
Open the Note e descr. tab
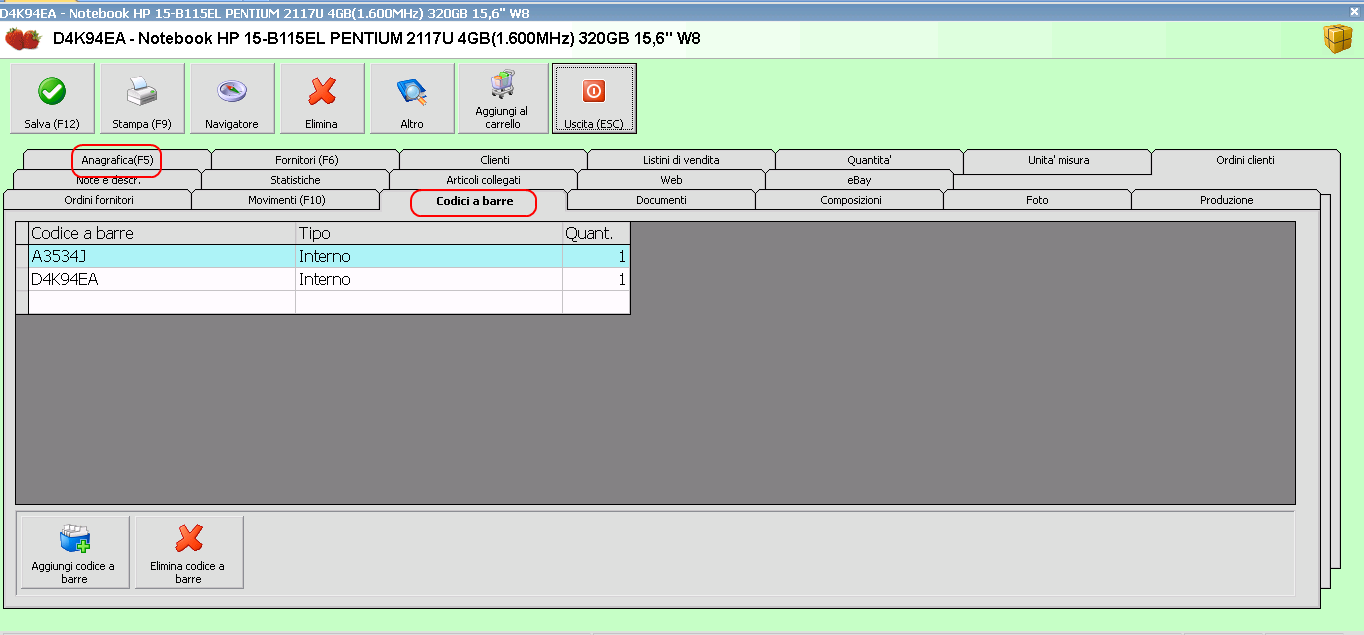pos(108,180)
